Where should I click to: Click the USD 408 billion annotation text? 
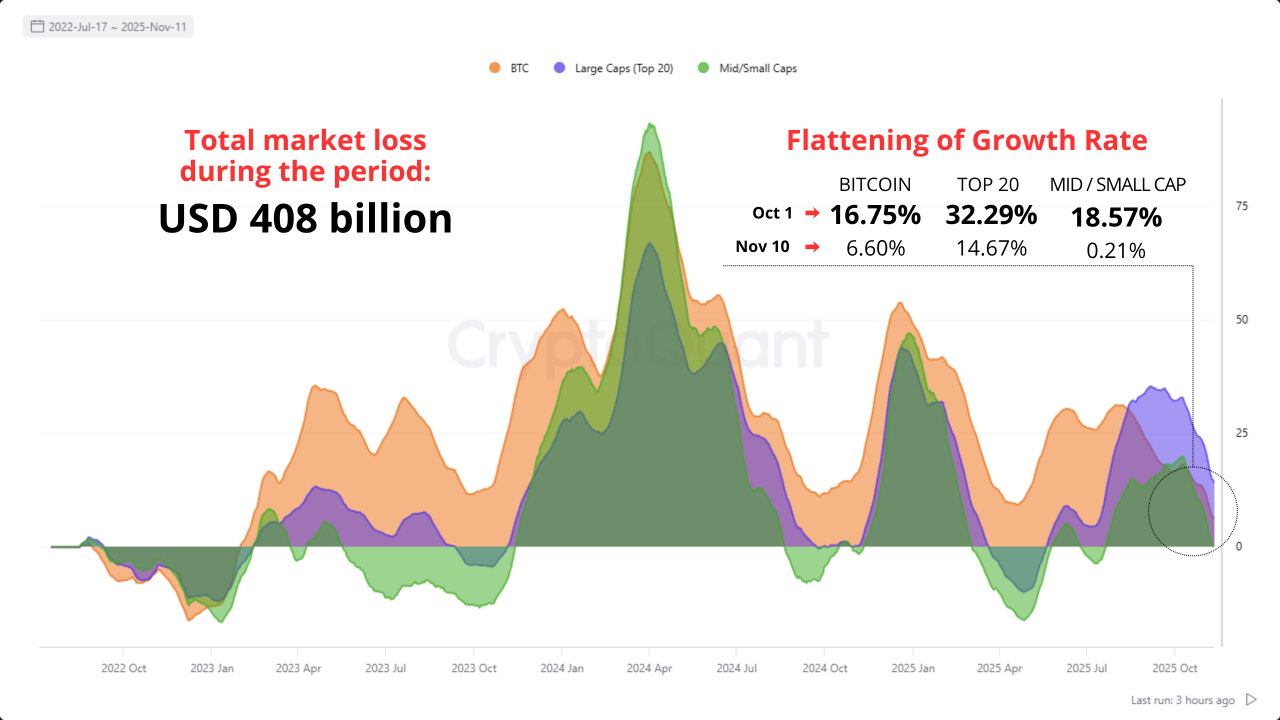coord(305,219)
